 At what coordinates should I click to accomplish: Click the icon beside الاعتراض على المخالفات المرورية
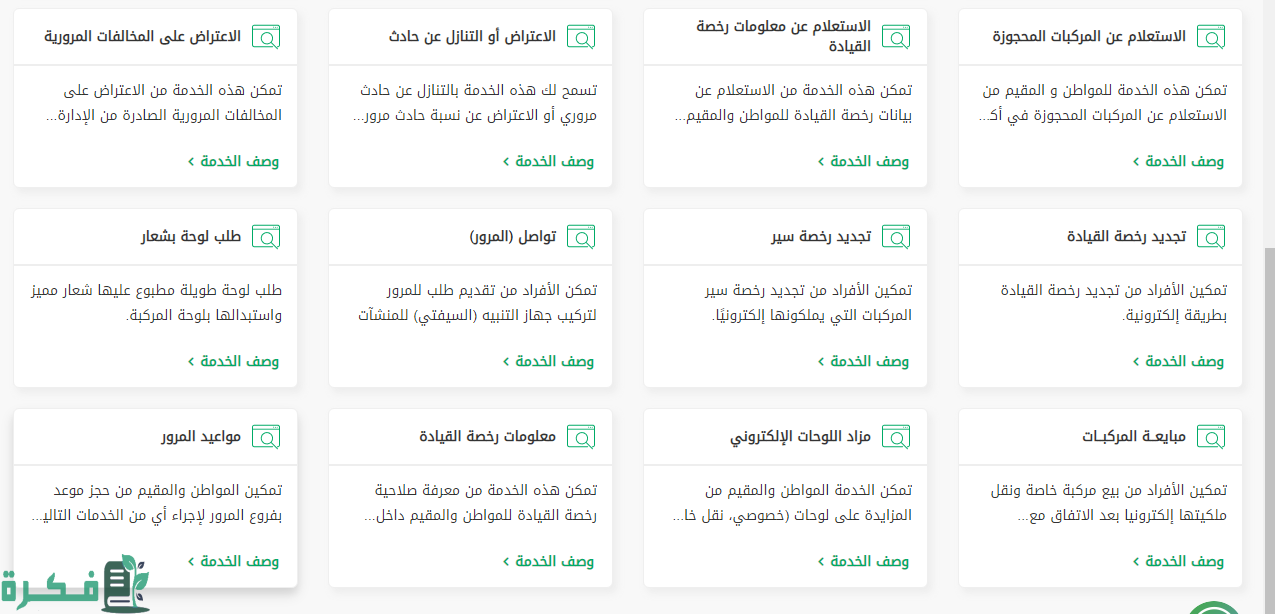coord(266,37)
